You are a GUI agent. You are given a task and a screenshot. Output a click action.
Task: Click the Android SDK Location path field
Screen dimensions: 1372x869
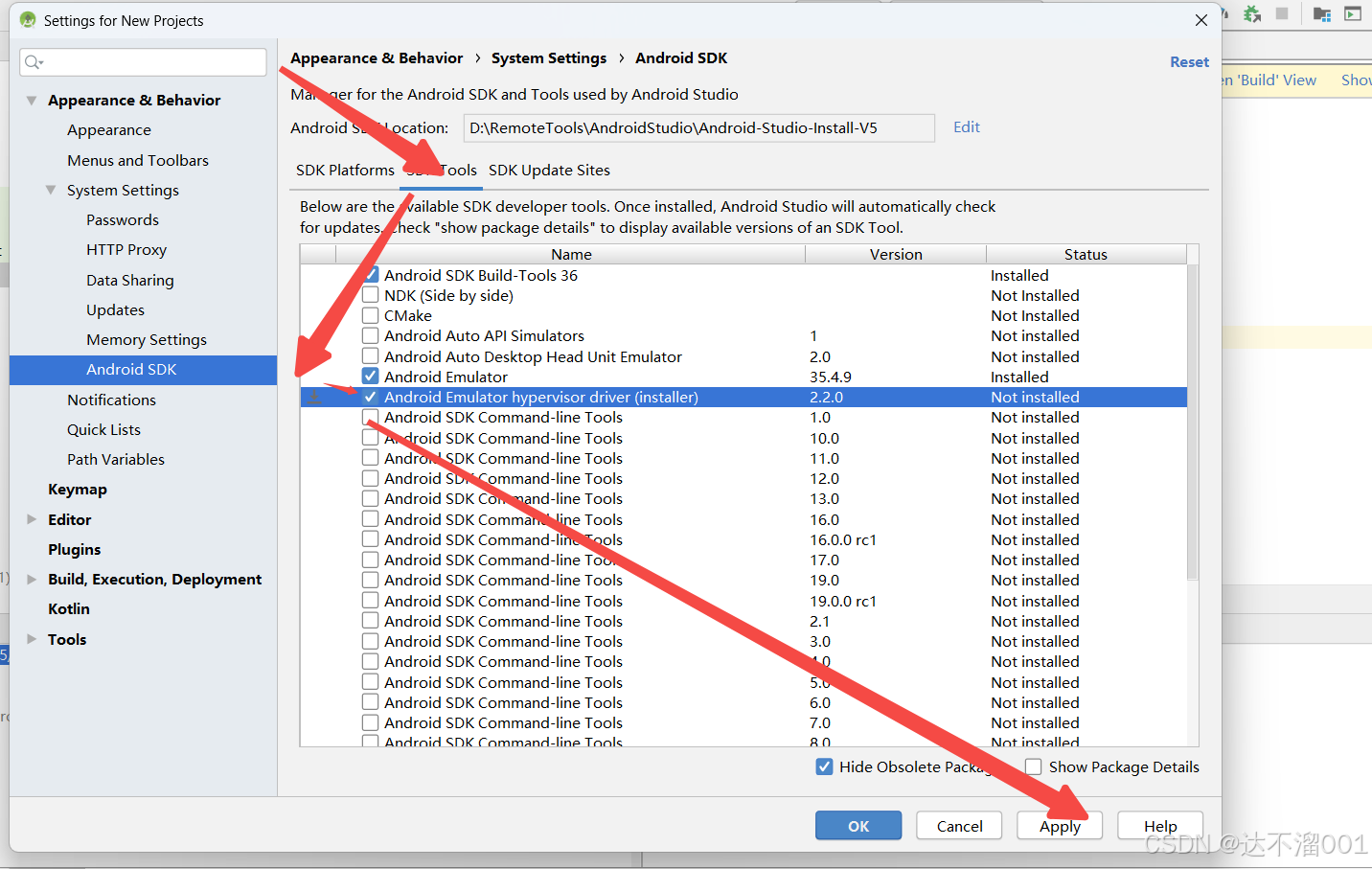(x=699, y=128)
